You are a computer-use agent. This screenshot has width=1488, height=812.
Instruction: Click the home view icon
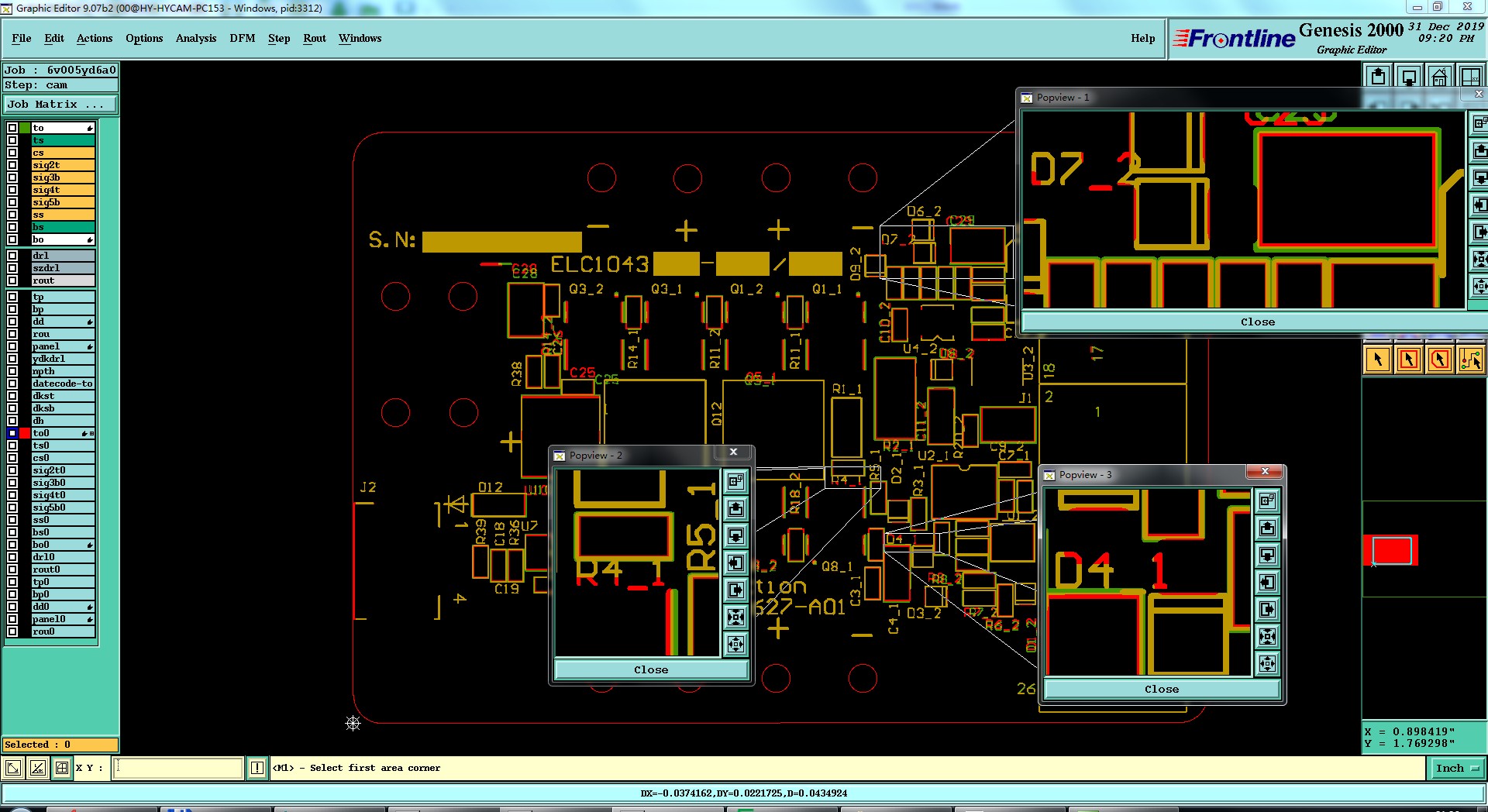(1439, 77)
